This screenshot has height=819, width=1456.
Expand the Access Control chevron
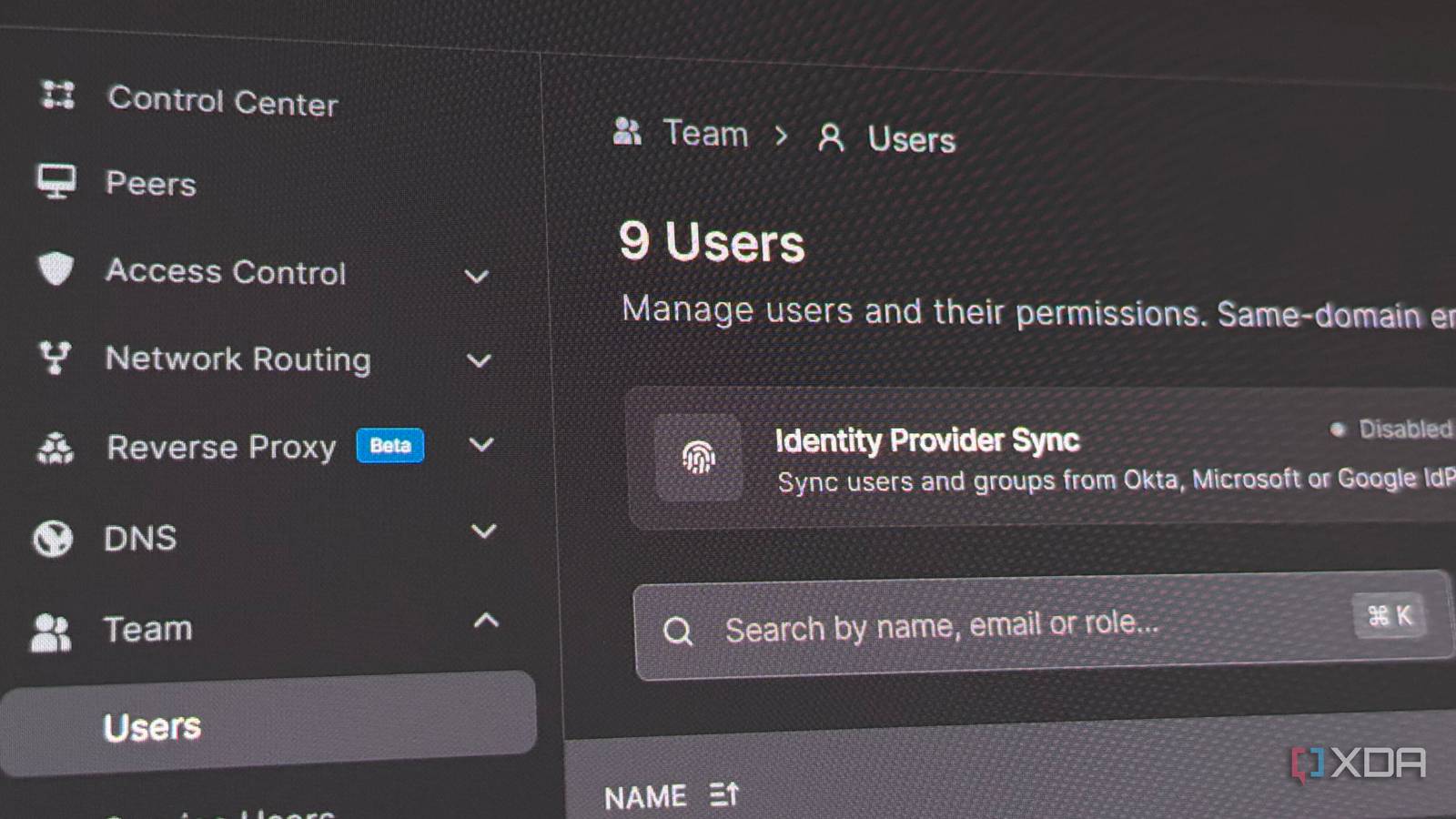click(x=477, y=276)
